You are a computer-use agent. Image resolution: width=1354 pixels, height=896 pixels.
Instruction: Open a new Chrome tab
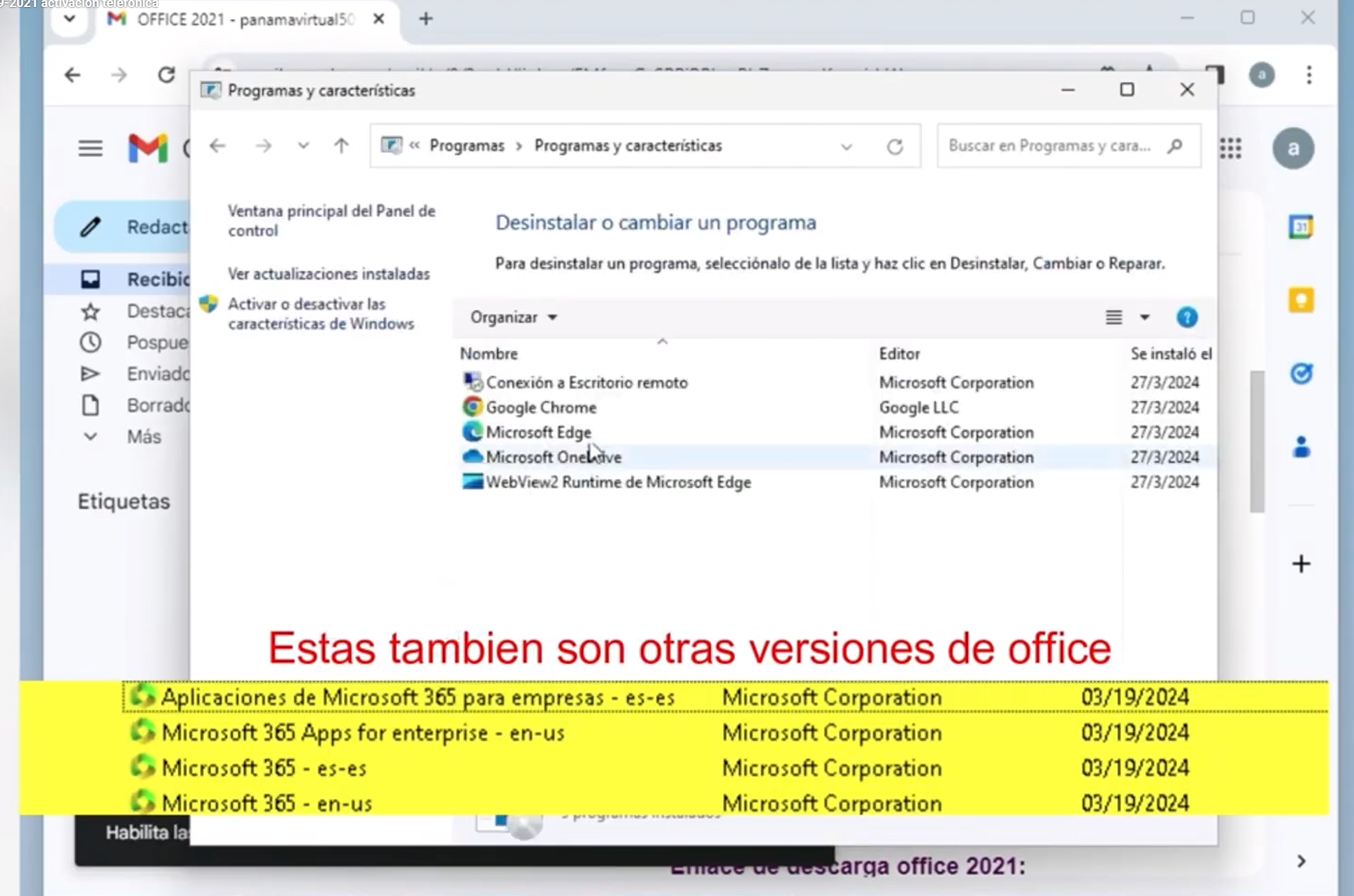point(426,19)
